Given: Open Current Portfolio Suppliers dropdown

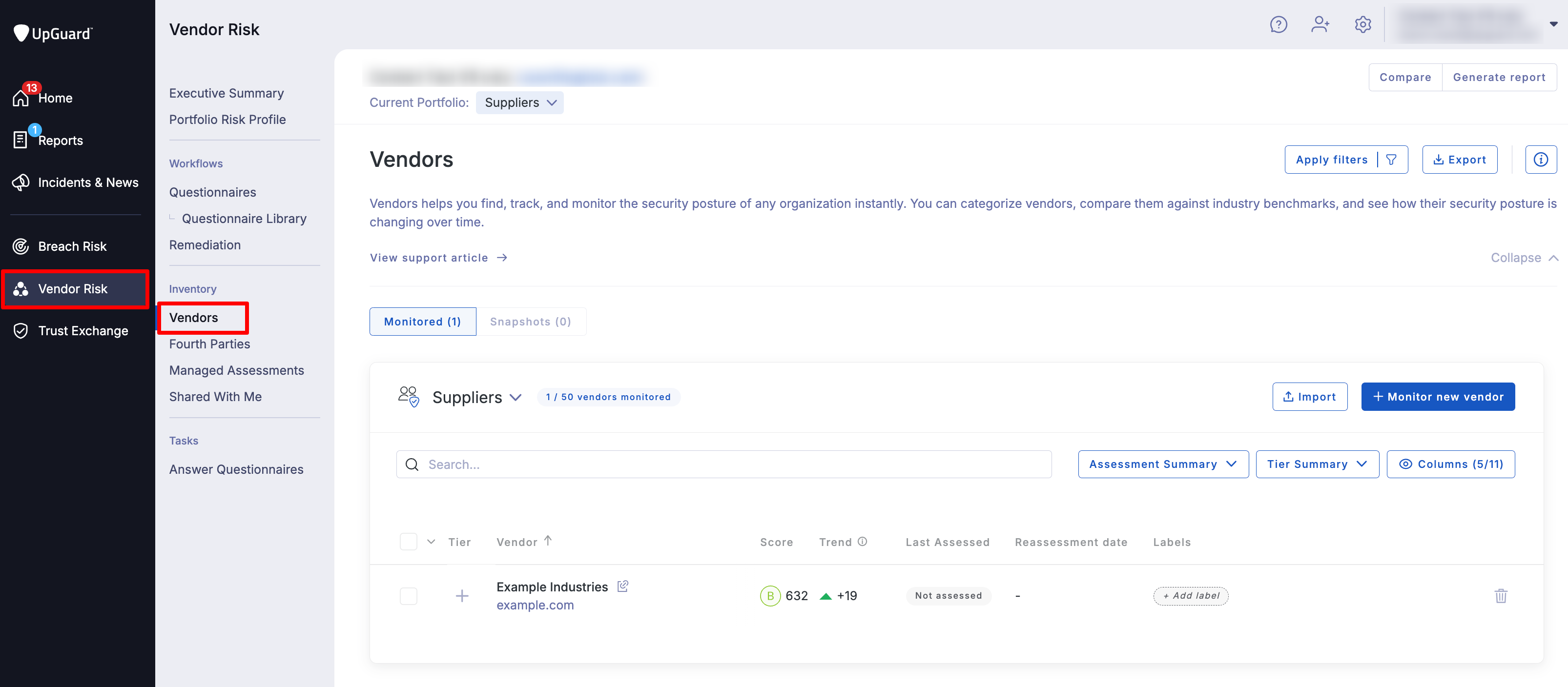Looking at the screenshot, I should point(519,102).
